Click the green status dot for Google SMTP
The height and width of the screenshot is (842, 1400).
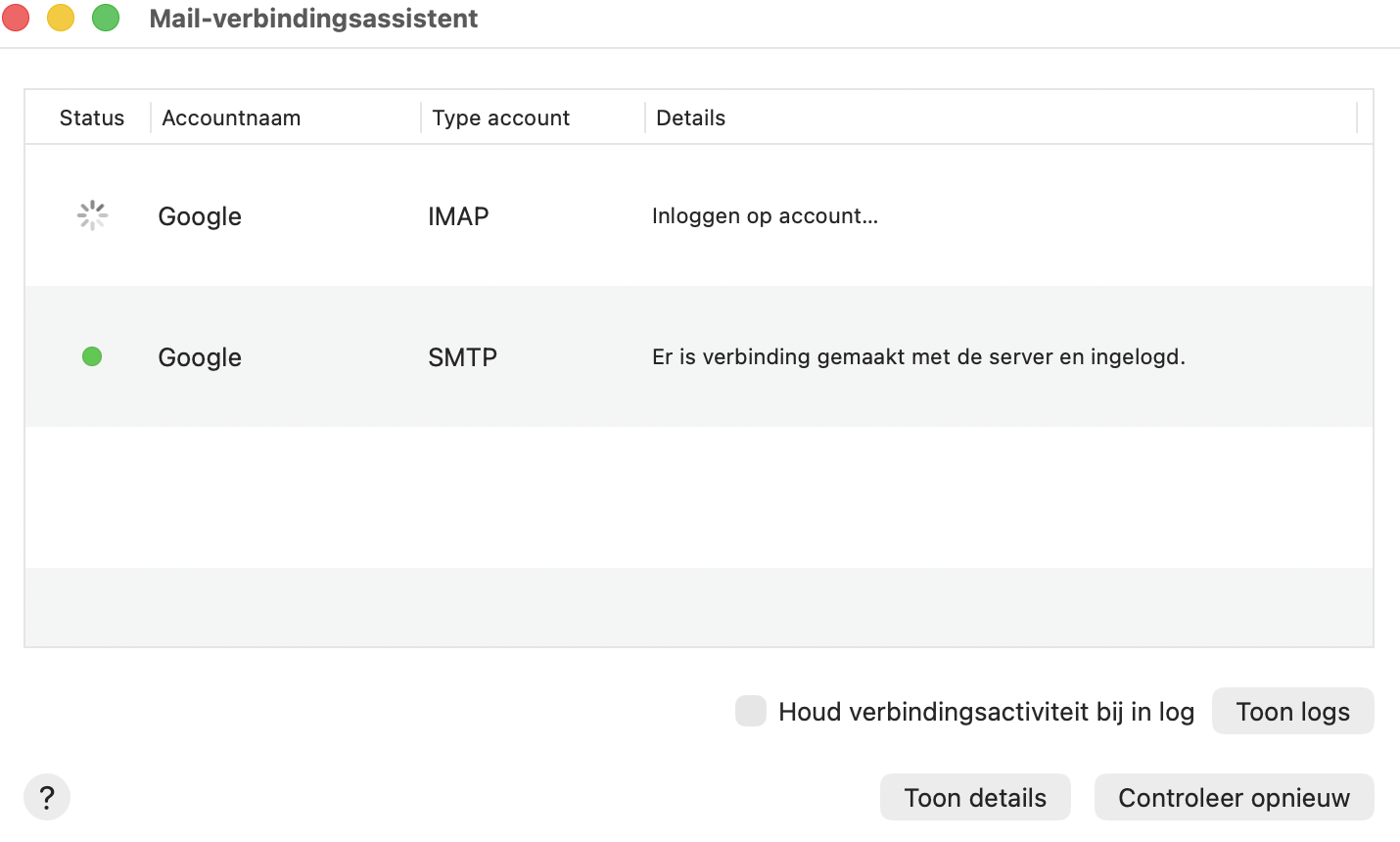click(x=91, y=356)
